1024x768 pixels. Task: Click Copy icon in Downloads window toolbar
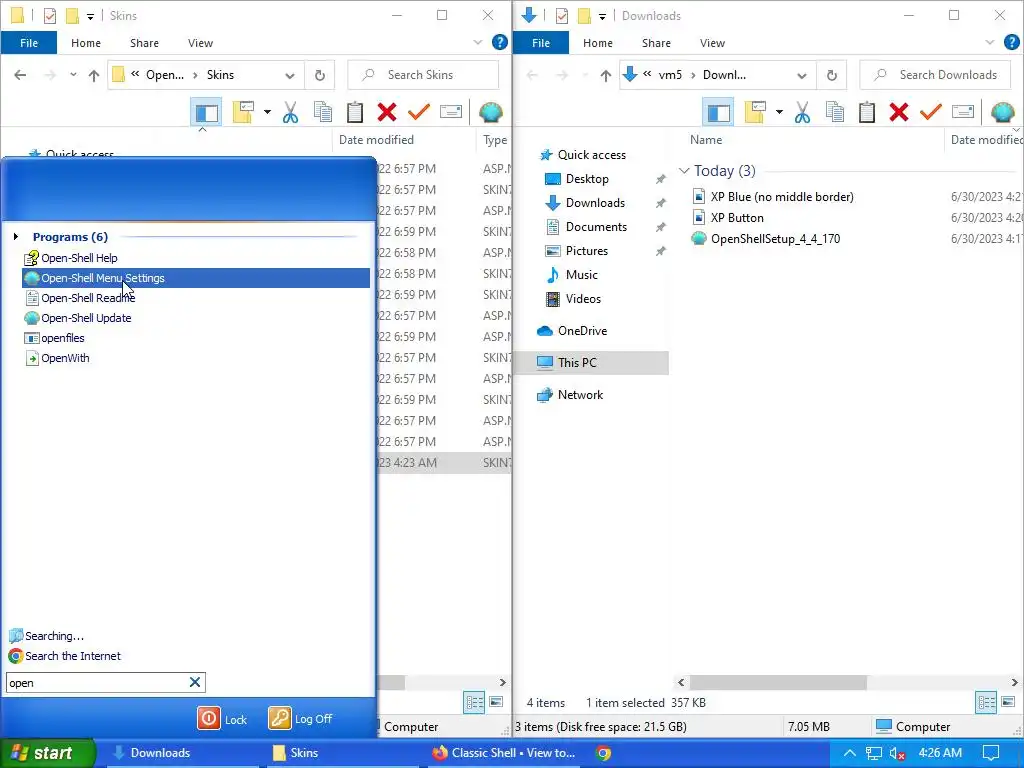[x=835, y=112]
